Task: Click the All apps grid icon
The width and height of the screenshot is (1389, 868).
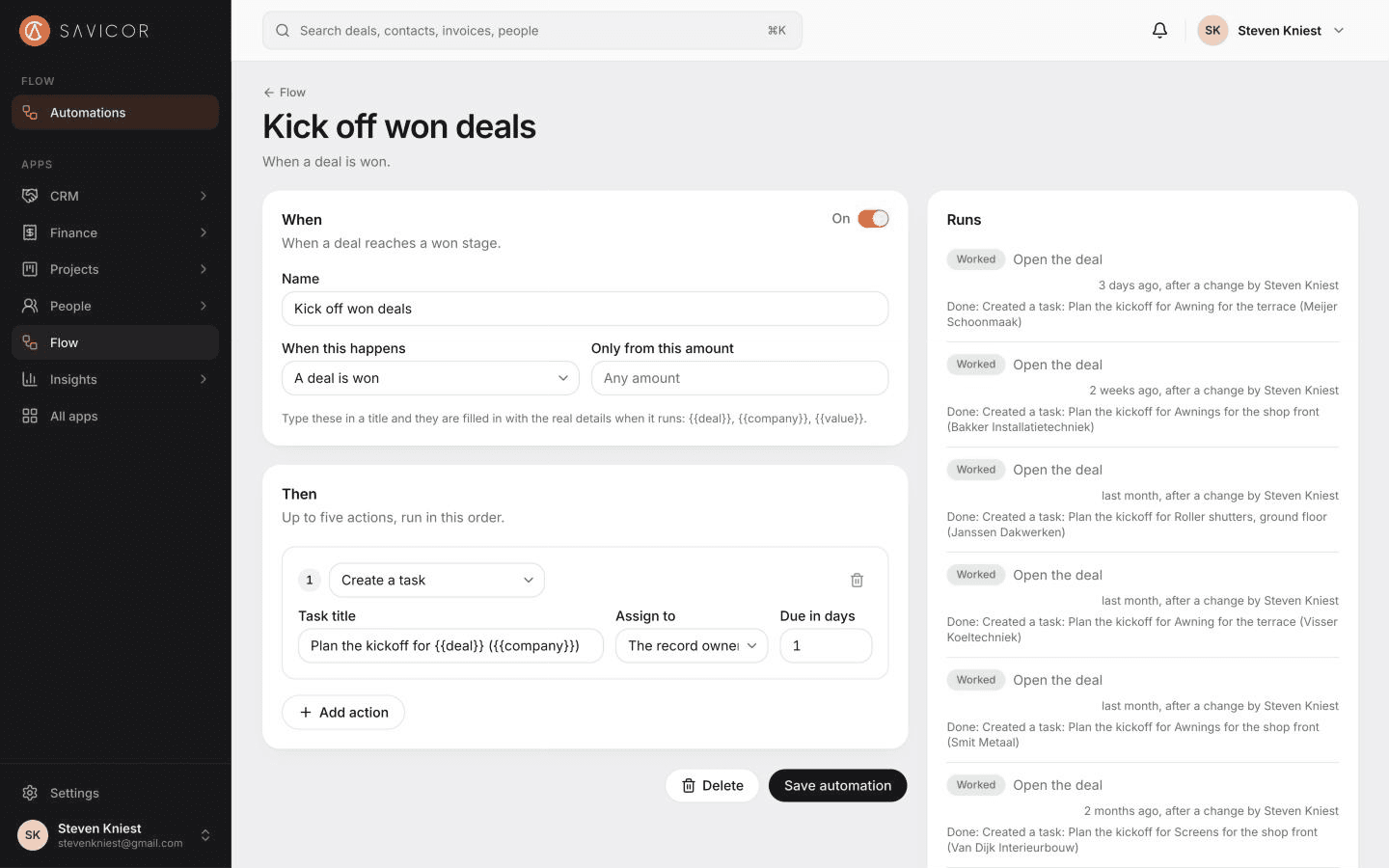Action: point(30,416)
